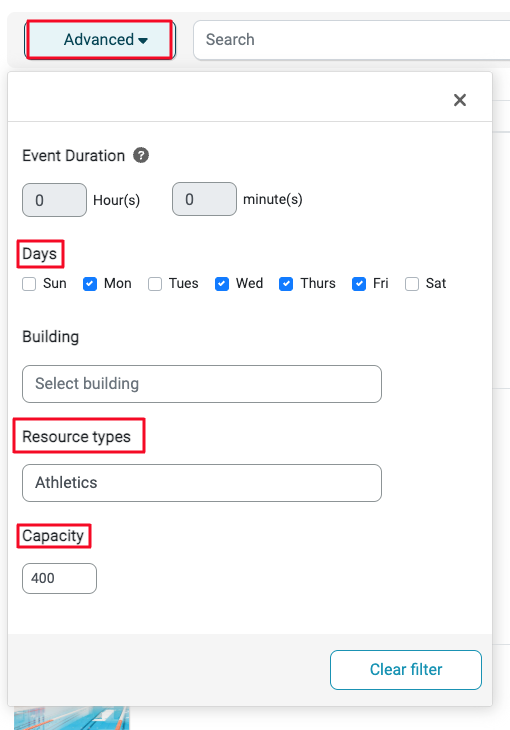Disable the Thurs checkbox

click(x=286, y=284)
